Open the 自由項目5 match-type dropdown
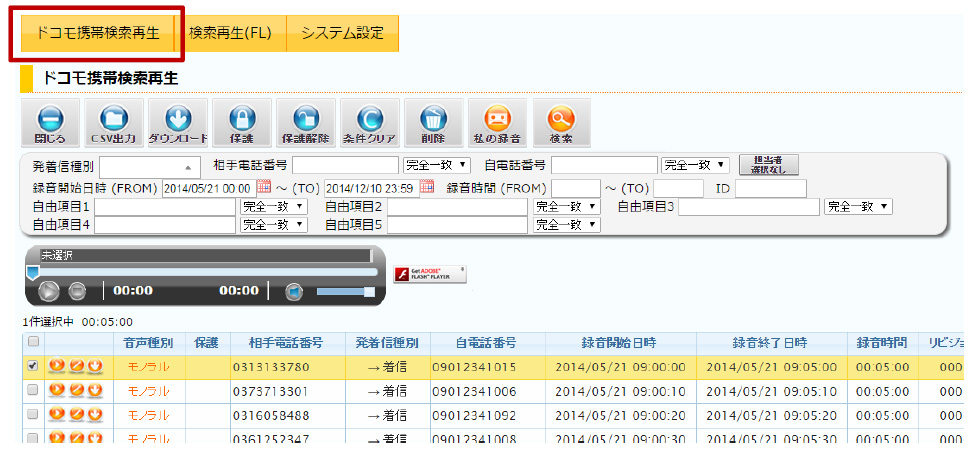 pyautogui.click(x=567, y=225)
